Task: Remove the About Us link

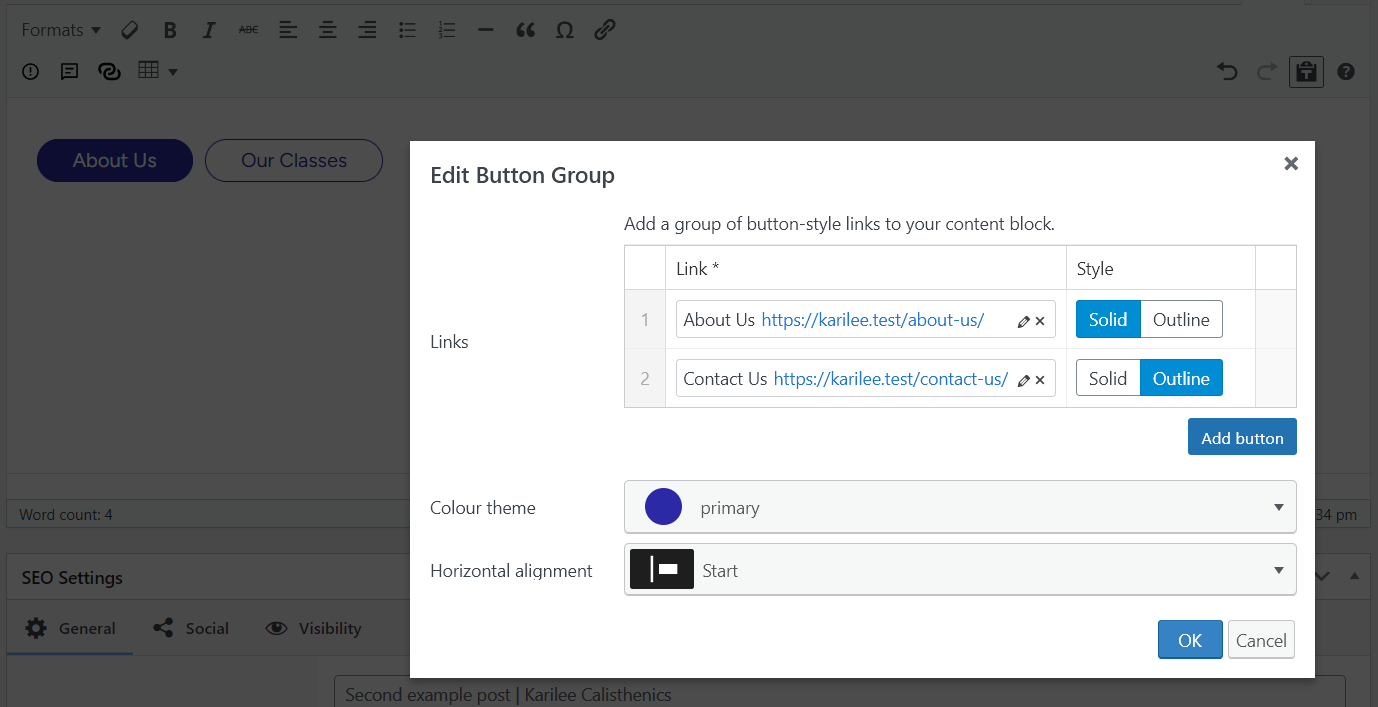Action: tap(1040, 321)
